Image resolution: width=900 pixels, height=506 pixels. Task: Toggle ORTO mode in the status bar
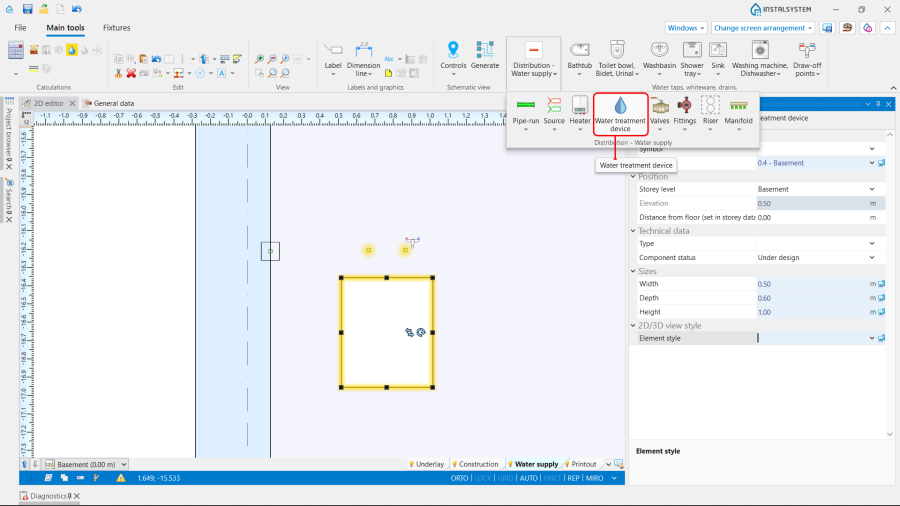459,478
